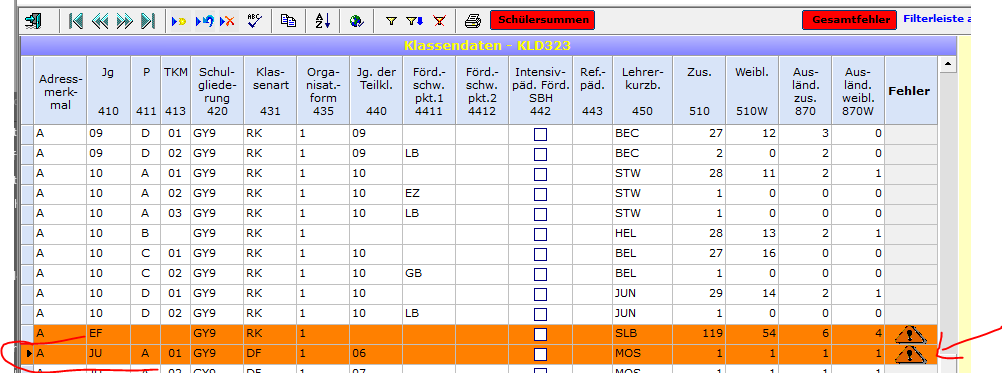1002x373 pixels.
Task: Click the Zus. 510 column header
Action: click(x=699, y=91)
